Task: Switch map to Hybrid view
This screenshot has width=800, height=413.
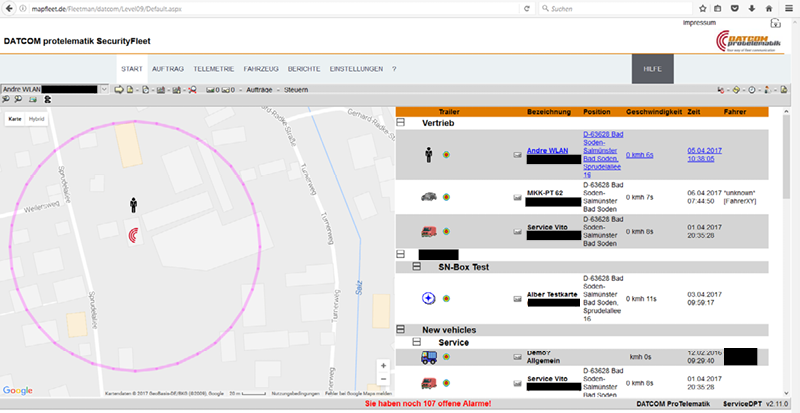Action: click(x=37, y=118)
